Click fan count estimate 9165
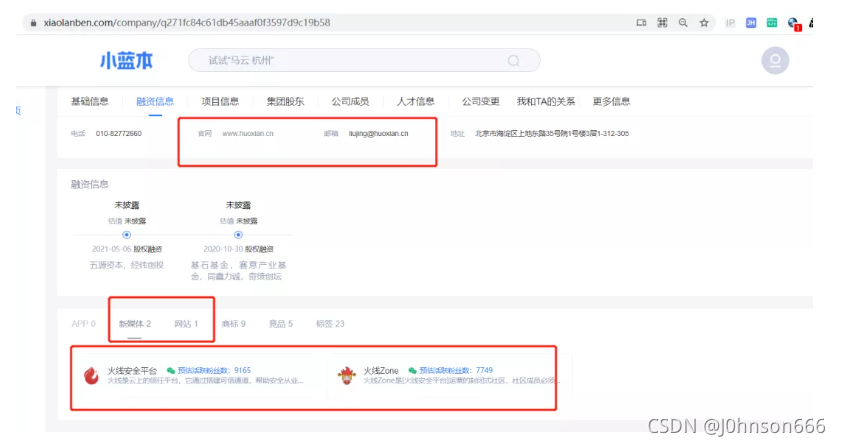841x446 pixels. tap(214, 370)
